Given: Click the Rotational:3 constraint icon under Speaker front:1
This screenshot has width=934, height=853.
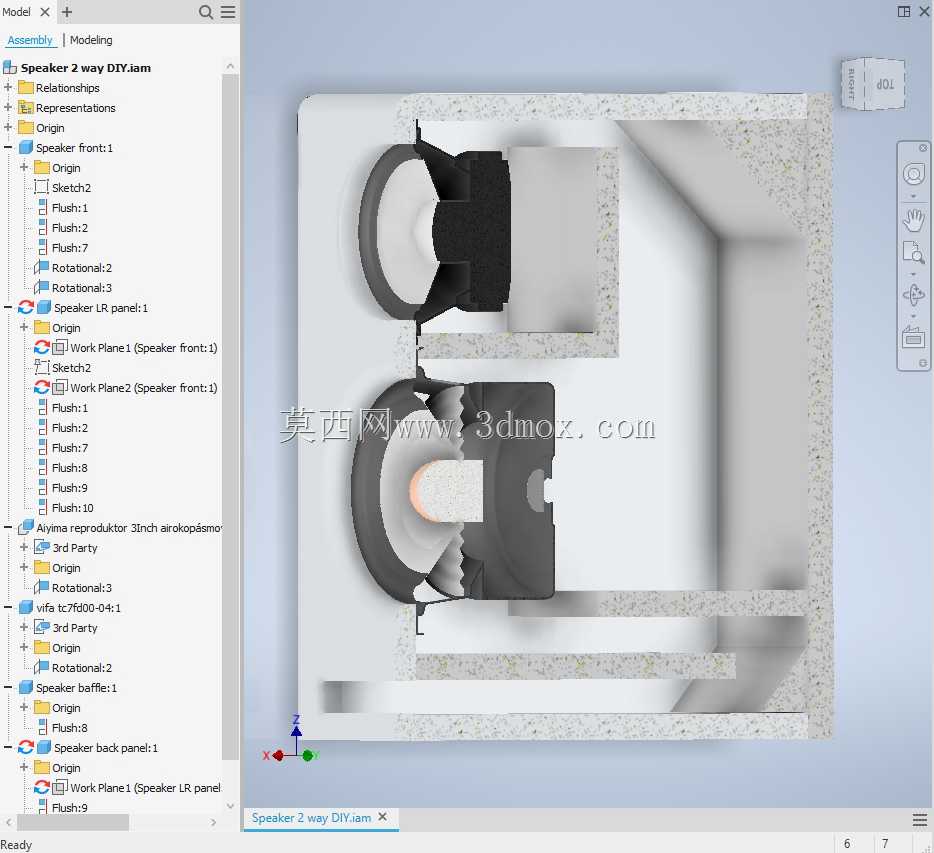Looking at the screenshot, I should pyautogui.click(x=42, y=287).
